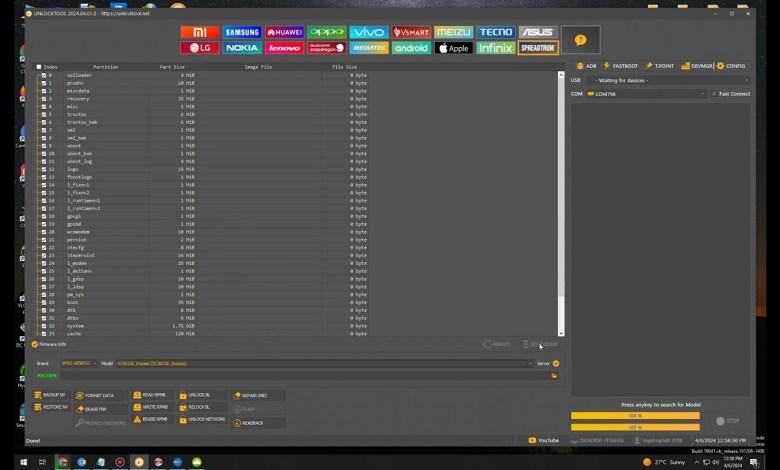The image size is (780, 470).
Task: Toggle the select-all Index checkbox
Action: (39, 67)
